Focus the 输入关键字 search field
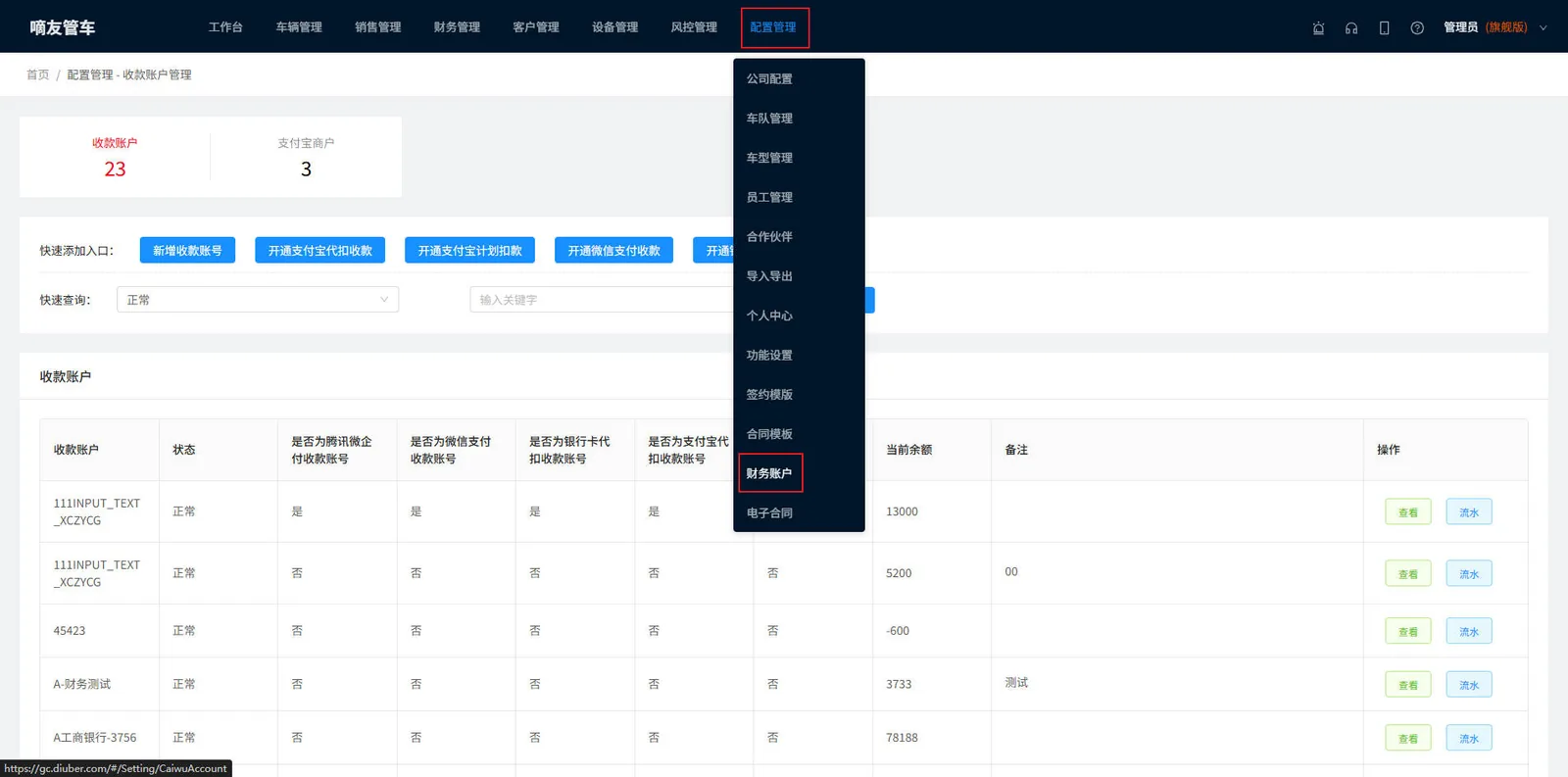 (x=602, y=300)
